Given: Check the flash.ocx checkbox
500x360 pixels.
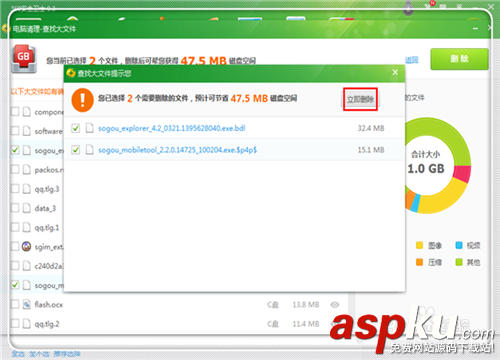Looking at the screenshot, I should 15,304.
